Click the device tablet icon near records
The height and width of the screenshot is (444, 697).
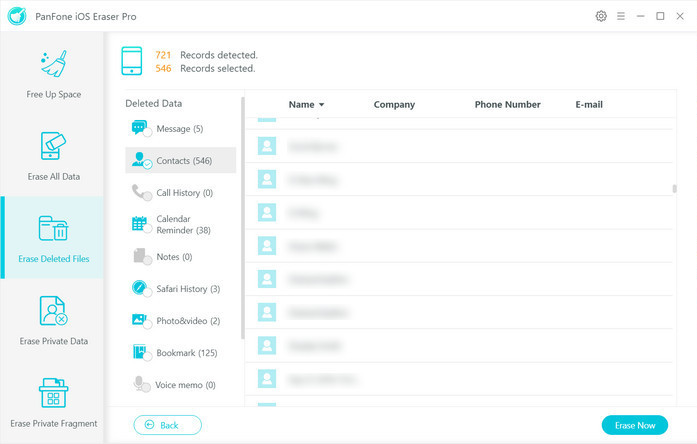(x=132, y=61)
